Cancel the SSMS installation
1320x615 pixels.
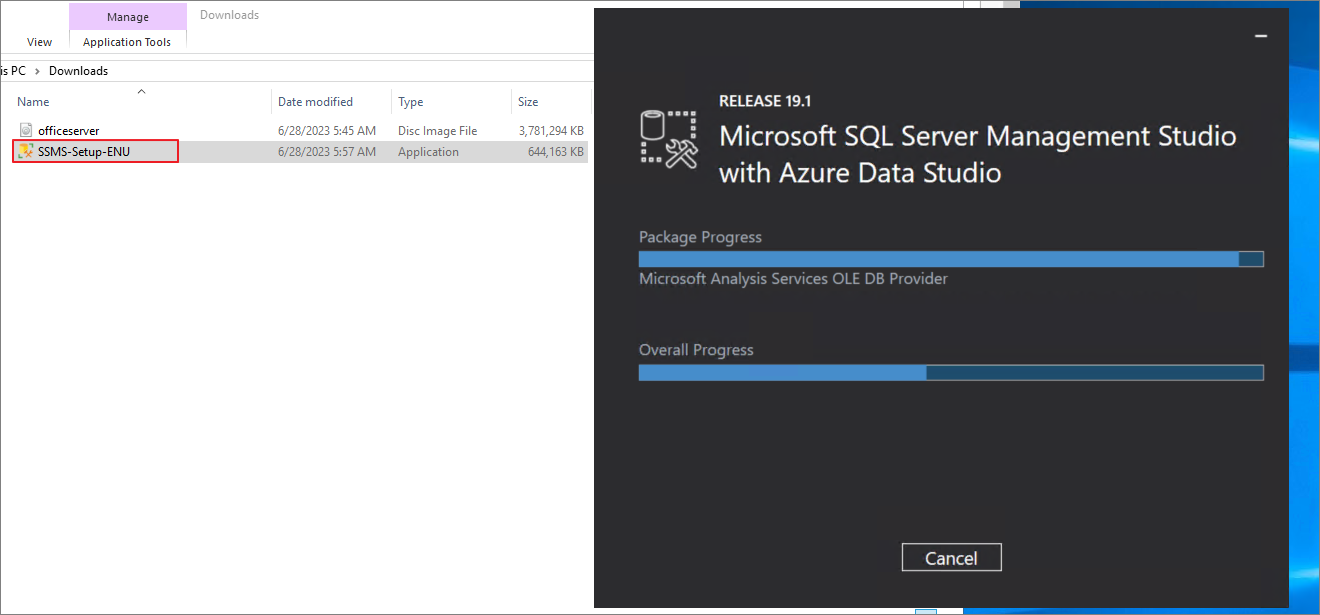tap(951, 558)
